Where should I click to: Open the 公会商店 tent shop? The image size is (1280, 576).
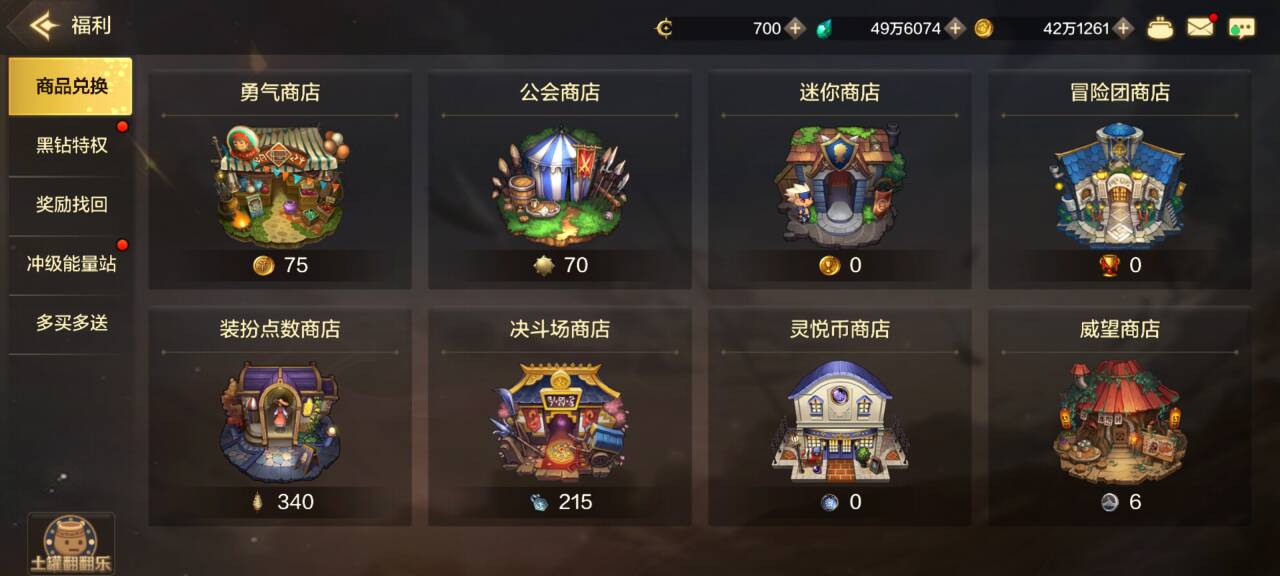[x=560, y=180]
